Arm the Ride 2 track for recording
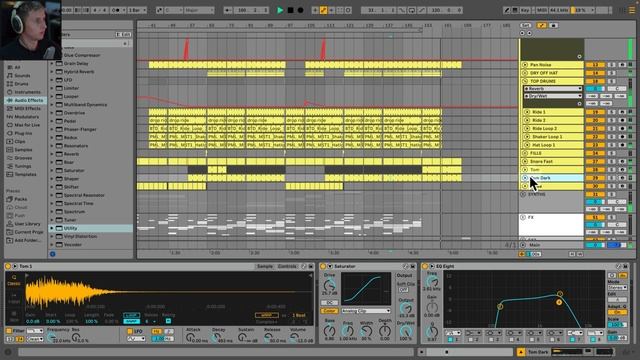 click(622, 120)
